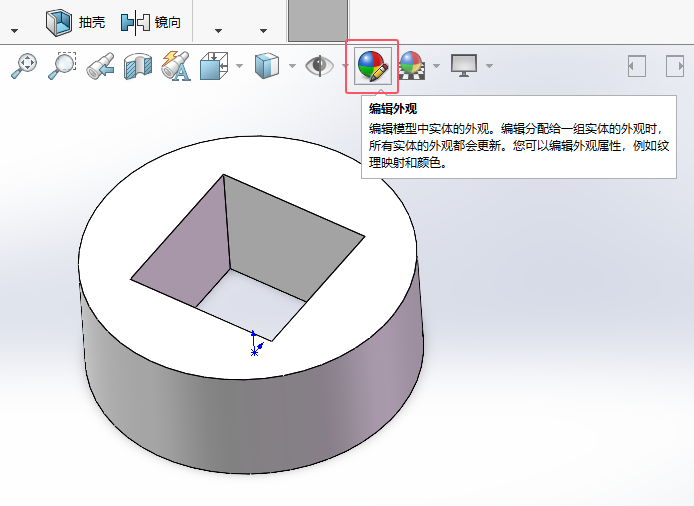
Task: Click the Previous View icon
Action: (100, 66)
